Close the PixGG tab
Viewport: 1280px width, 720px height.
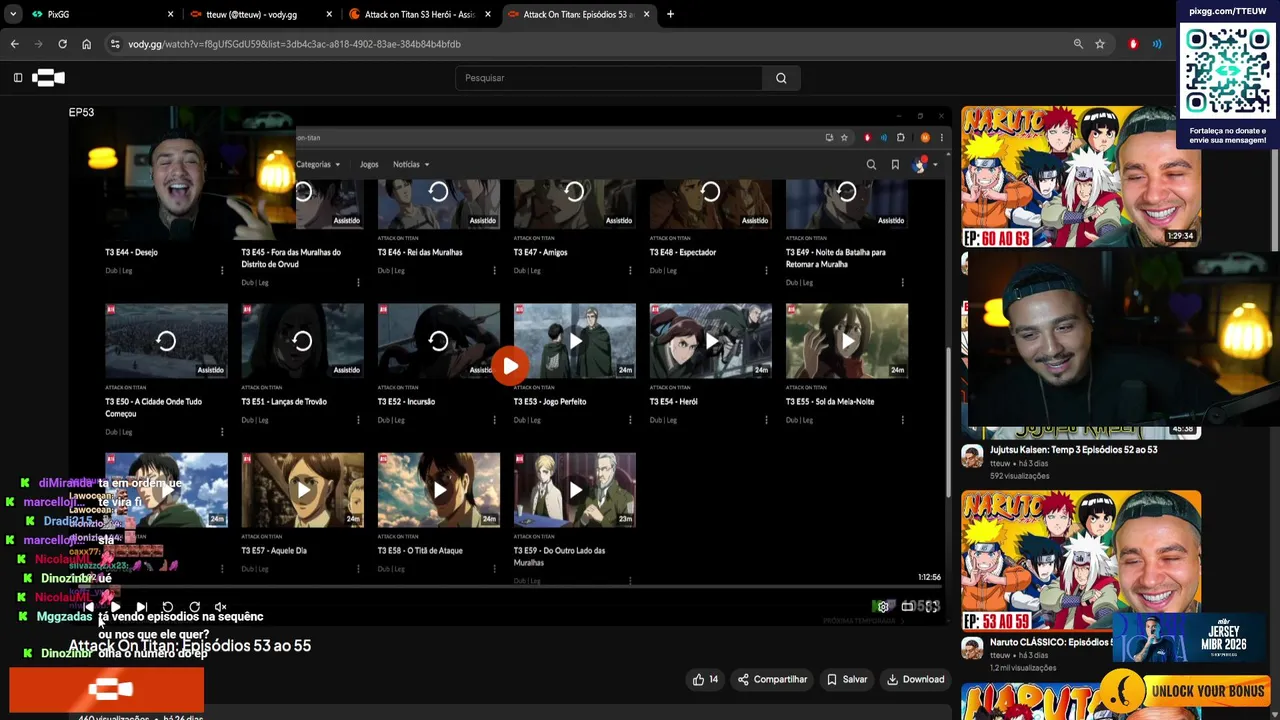170,14
